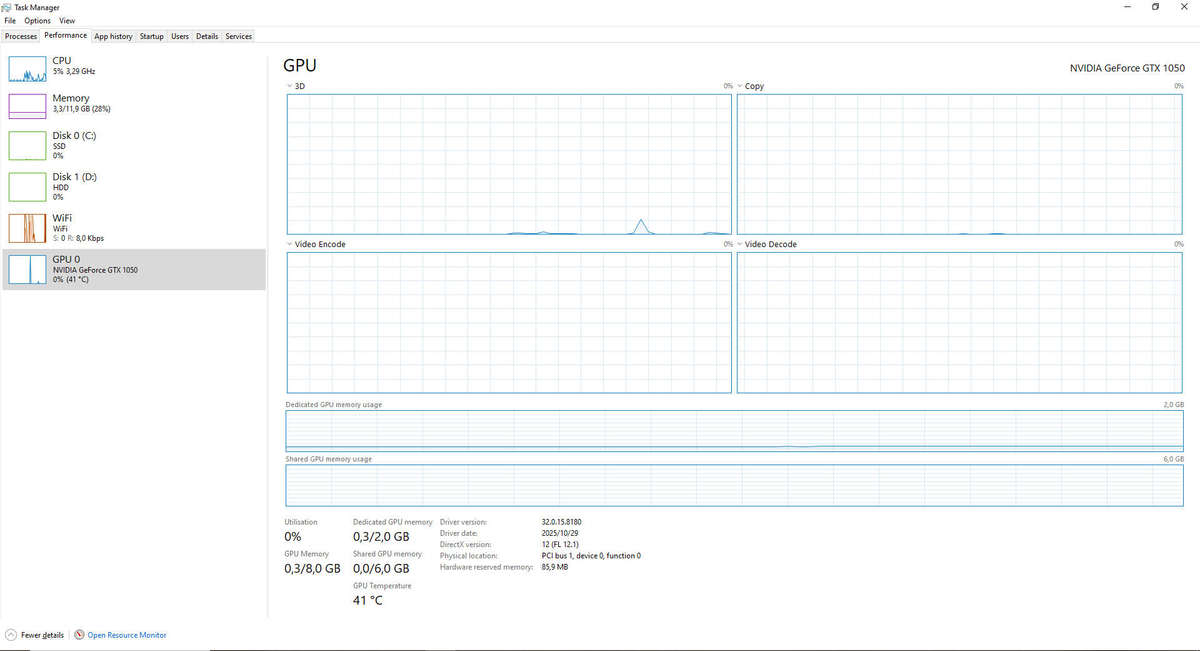Go to the Startup tab
This screenshot has width=1200, height=651.
152,36
